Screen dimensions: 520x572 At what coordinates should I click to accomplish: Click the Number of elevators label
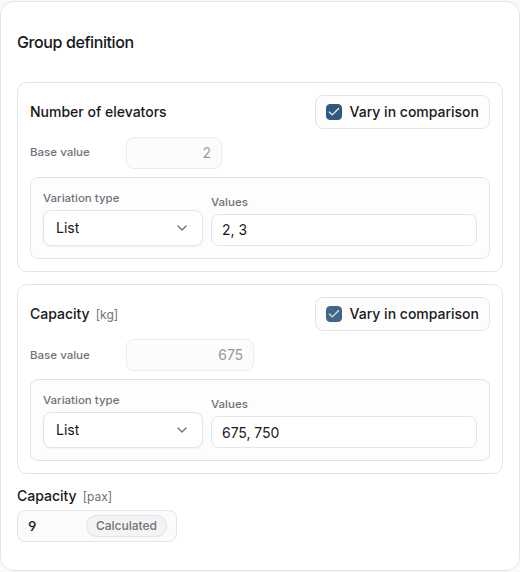tap(98, 112)
